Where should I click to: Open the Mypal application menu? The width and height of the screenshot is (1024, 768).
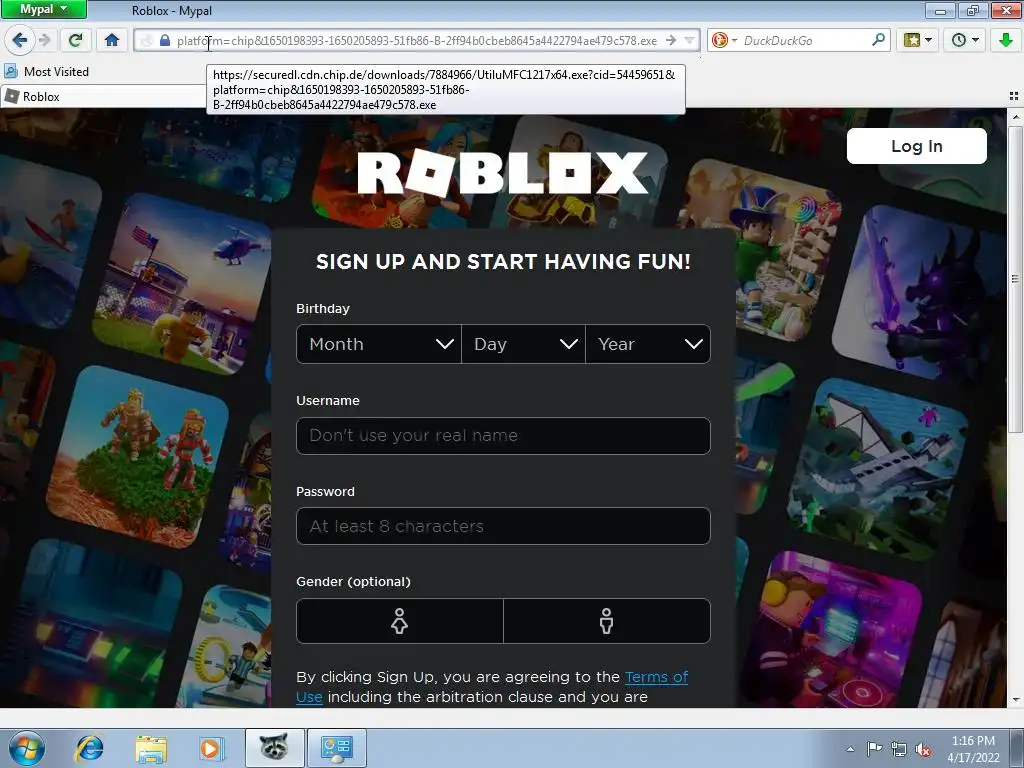point(43,9)
